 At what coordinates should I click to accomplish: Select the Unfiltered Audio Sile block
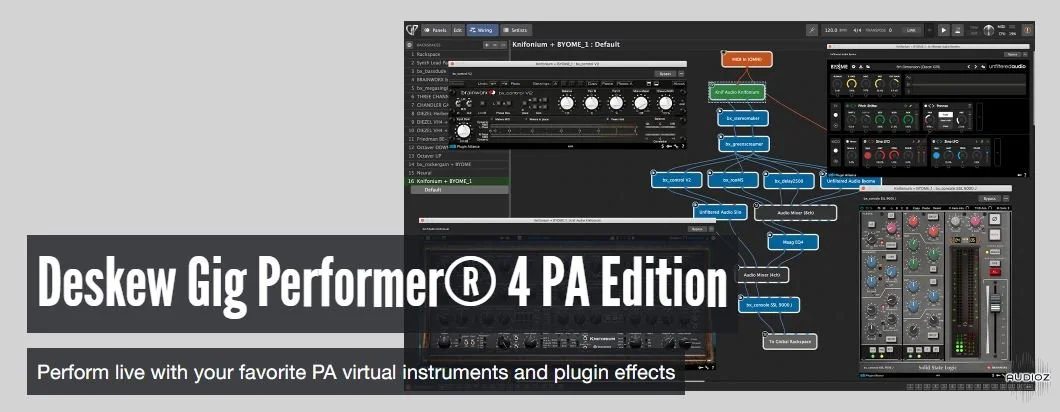pyautogui.click(x=720, y=212)
